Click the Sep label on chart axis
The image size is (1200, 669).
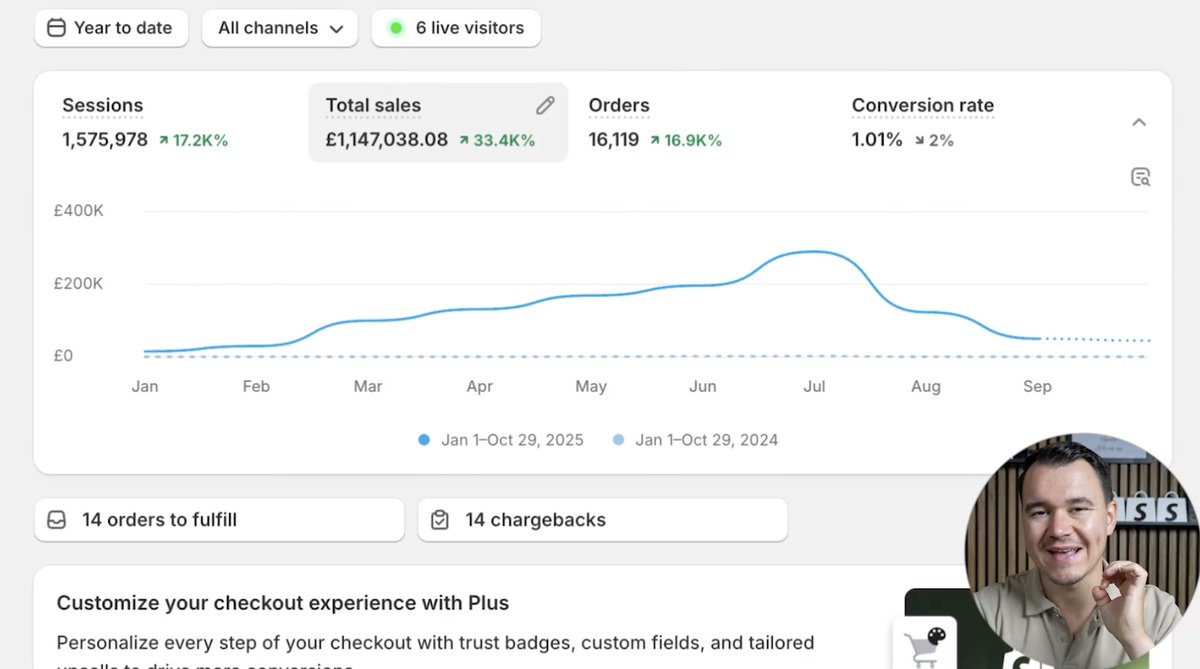[1037, 386]
